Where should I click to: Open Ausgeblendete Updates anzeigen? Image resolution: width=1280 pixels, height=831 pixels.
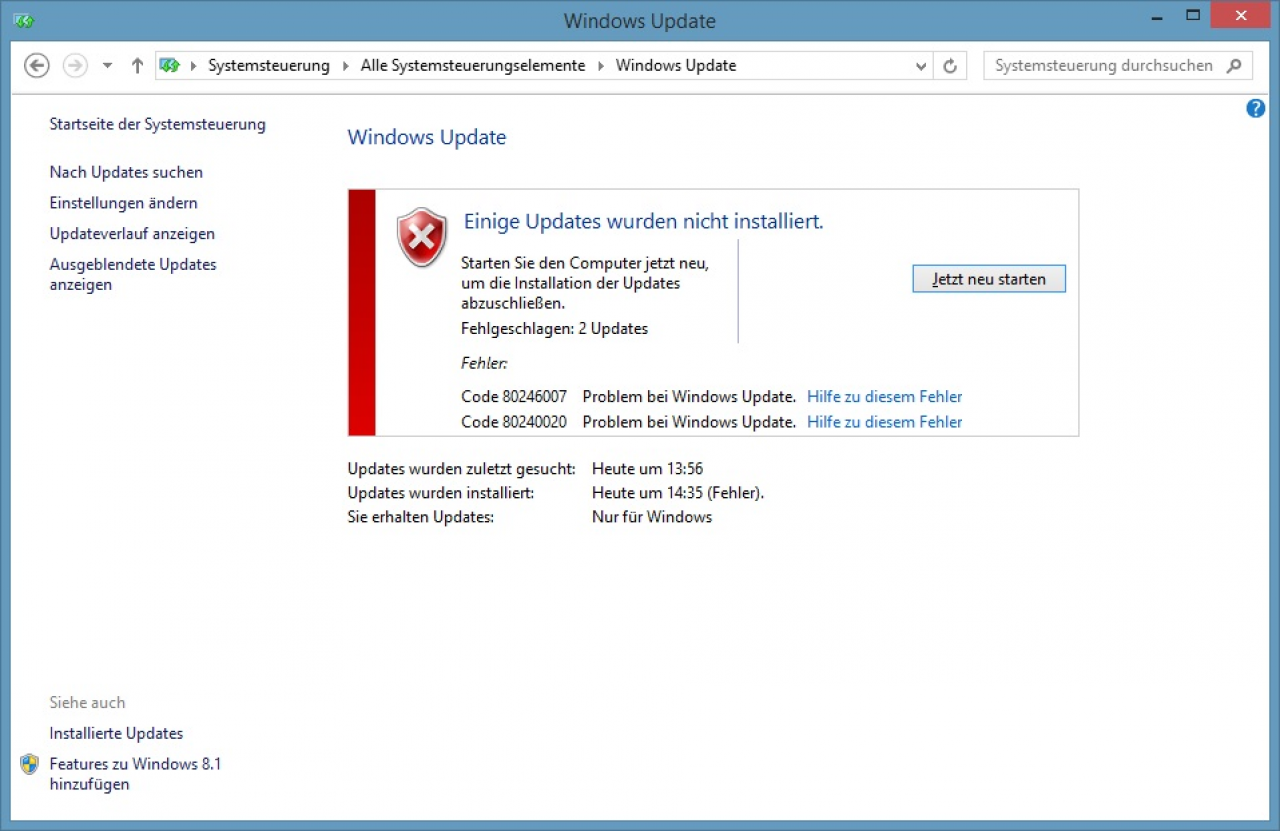[x=133, y=275]
